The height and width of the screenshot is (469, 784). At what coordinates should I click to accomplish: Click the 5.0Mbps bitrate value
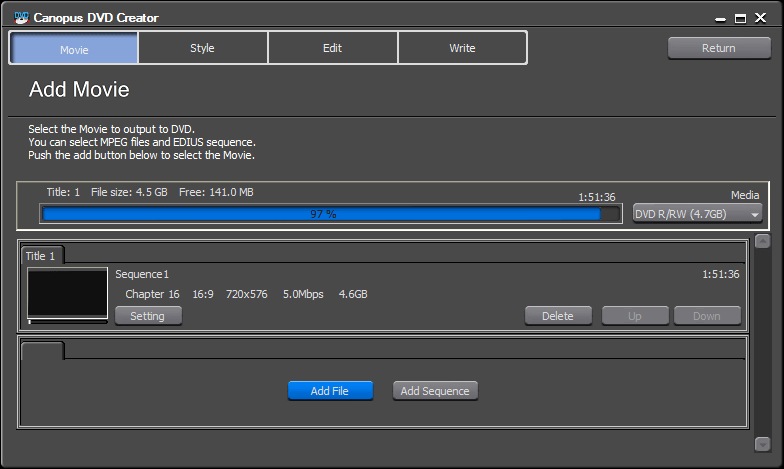point(303,294)
